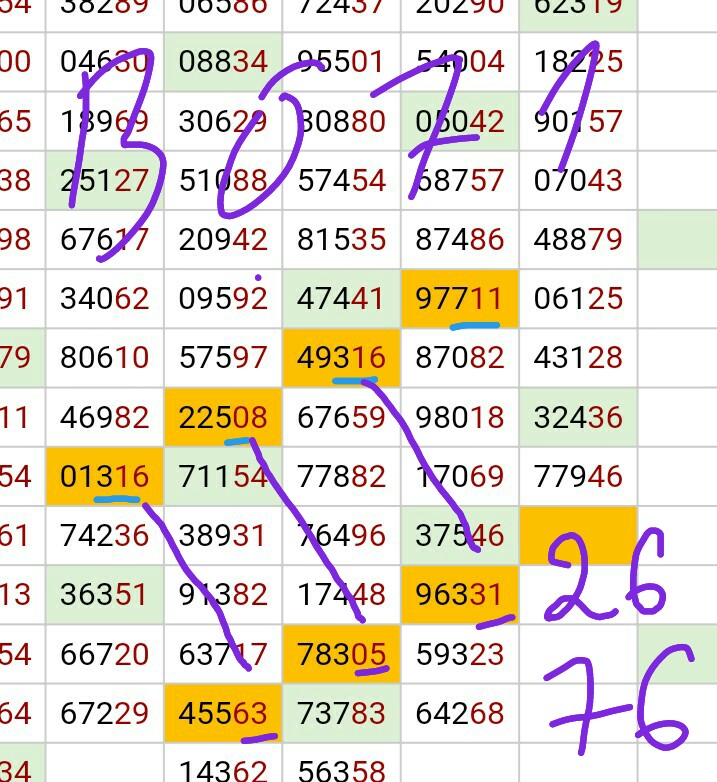Image resolution: width=717 pixels, height=782 pixels.
Task: Click the cell with value 95501
Action: click(342, 62)
